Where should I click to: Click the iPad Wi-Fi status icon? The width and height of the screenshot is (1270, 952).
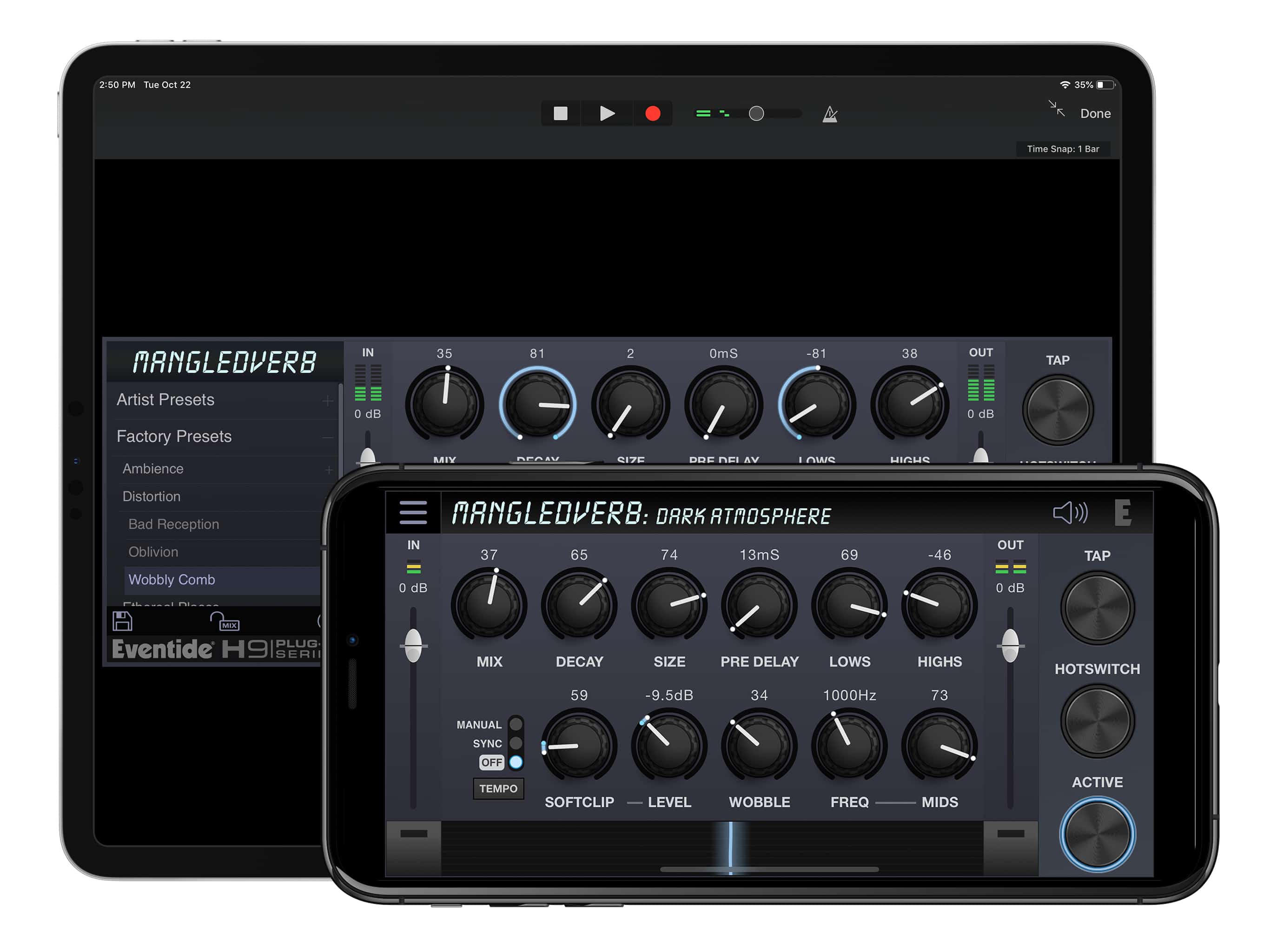1065,85
